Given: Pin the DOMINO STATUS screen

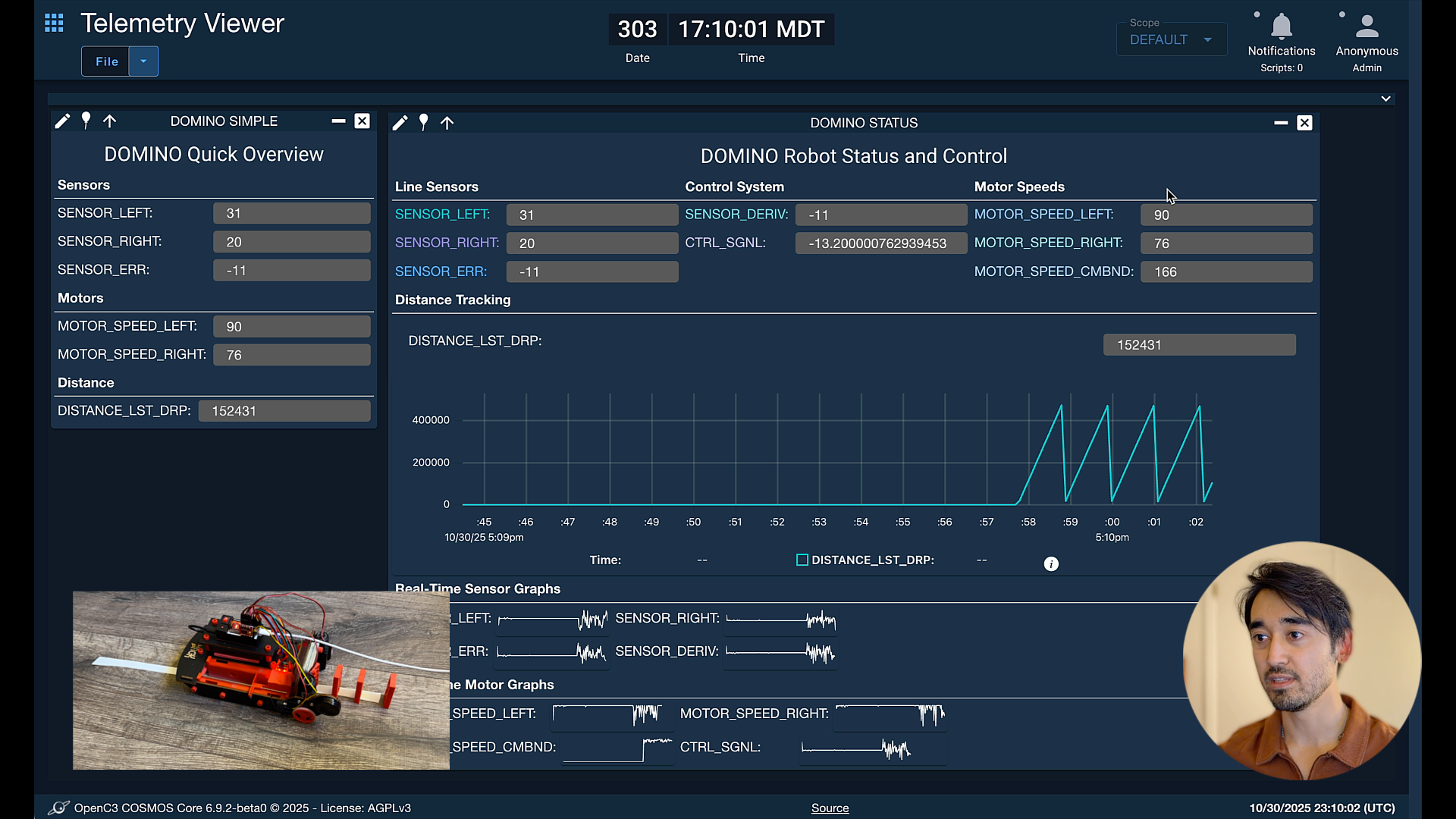Looking at the screenshot, I should point(423,123).
